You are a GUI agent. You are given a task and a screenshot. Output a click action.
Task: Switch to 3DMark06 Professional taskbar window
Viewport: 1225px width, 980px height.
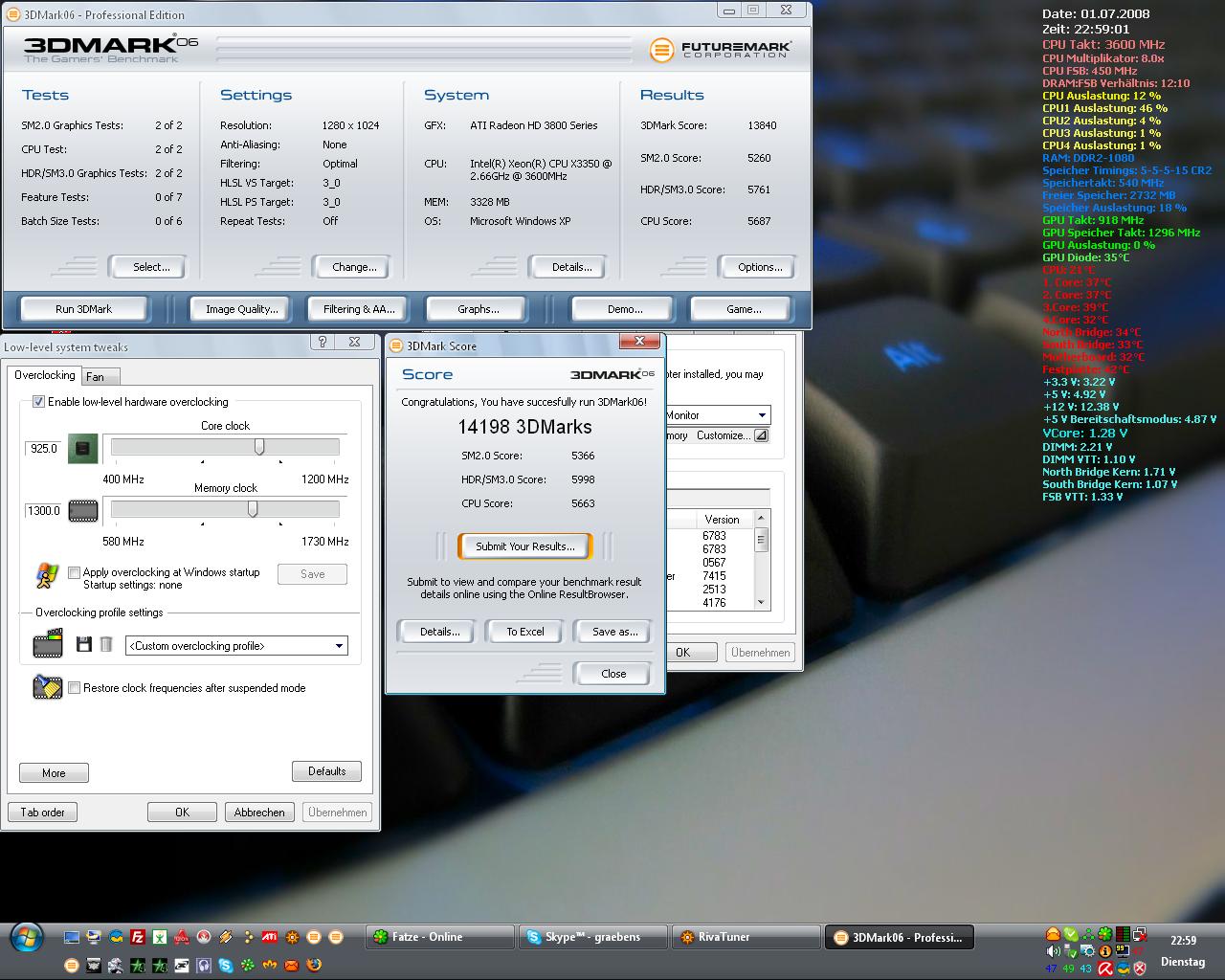[x=900, y=937]
